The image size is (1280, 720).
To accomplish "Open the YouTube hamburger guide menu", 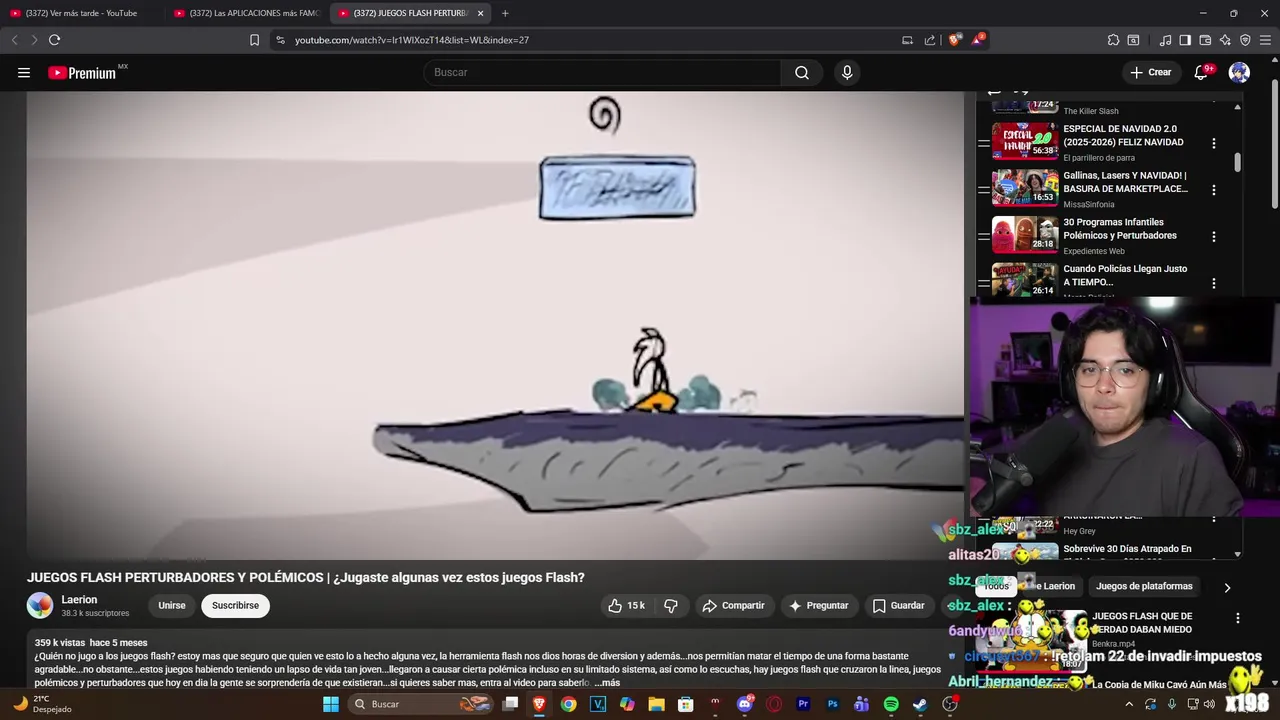I will point(24,72).
